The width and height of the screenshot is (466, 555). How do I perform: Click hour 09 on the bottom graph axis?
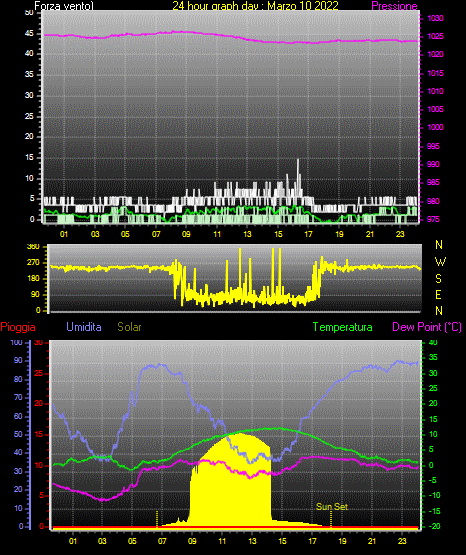coord(192,541)
